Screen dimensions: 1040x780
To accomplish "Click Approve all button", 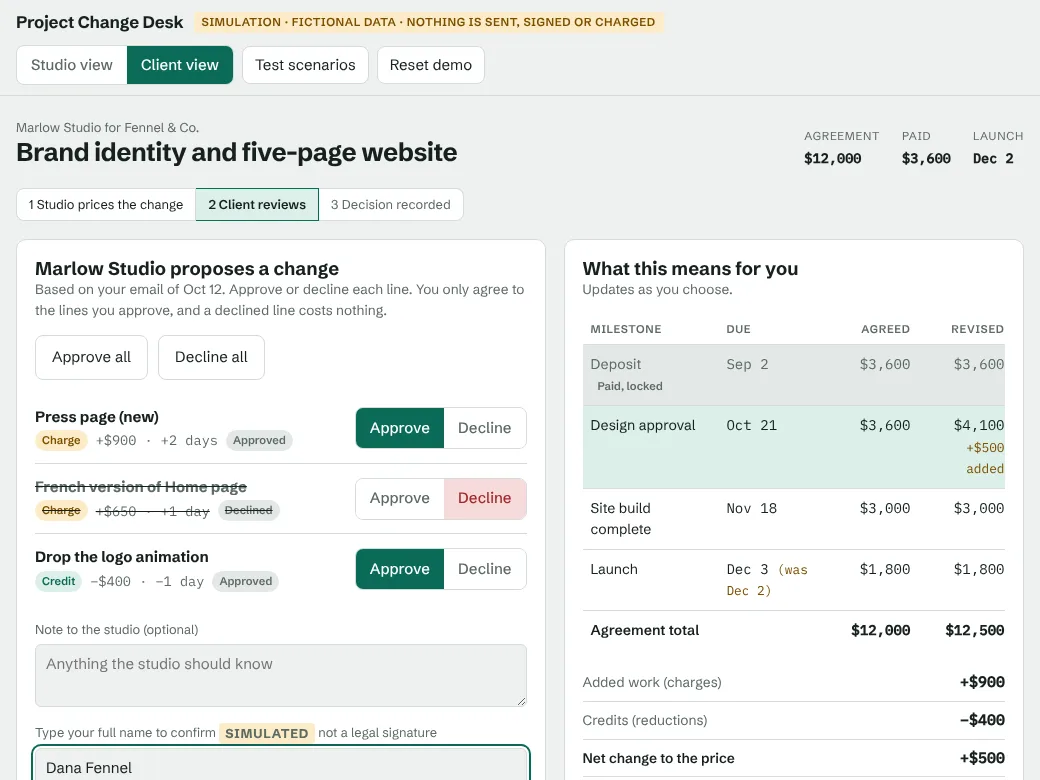I will click(92, 358).
